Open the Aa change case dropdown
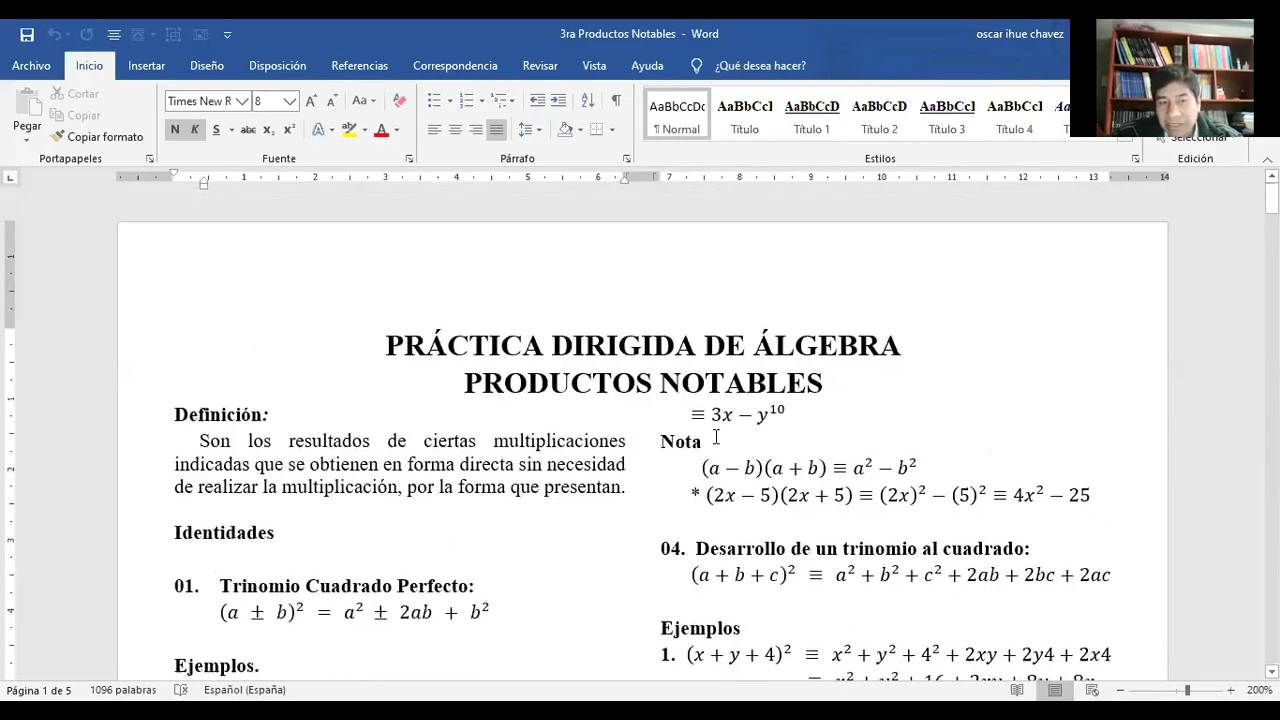1280x720 pixels. point(363,101)
